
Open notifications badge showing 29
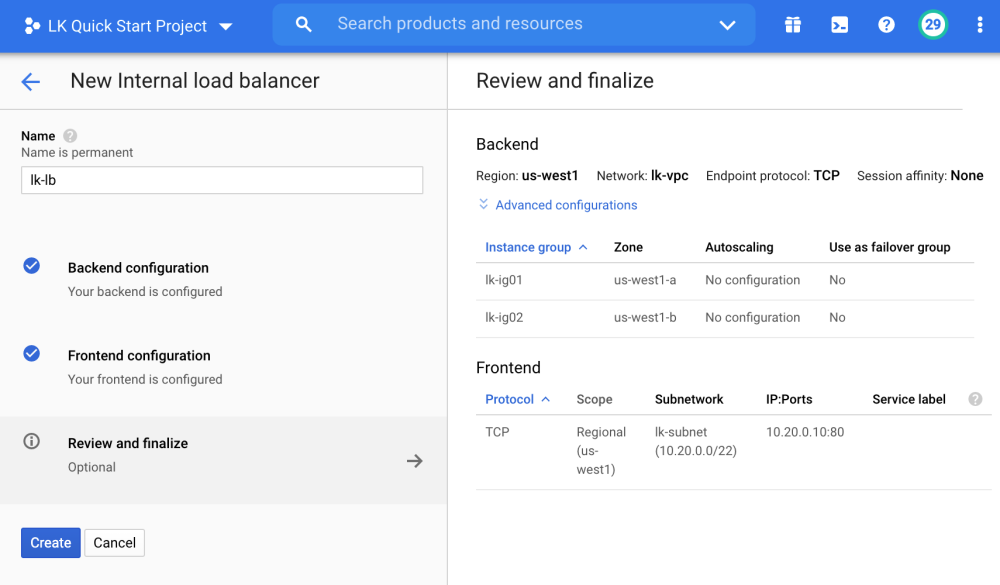933,25
